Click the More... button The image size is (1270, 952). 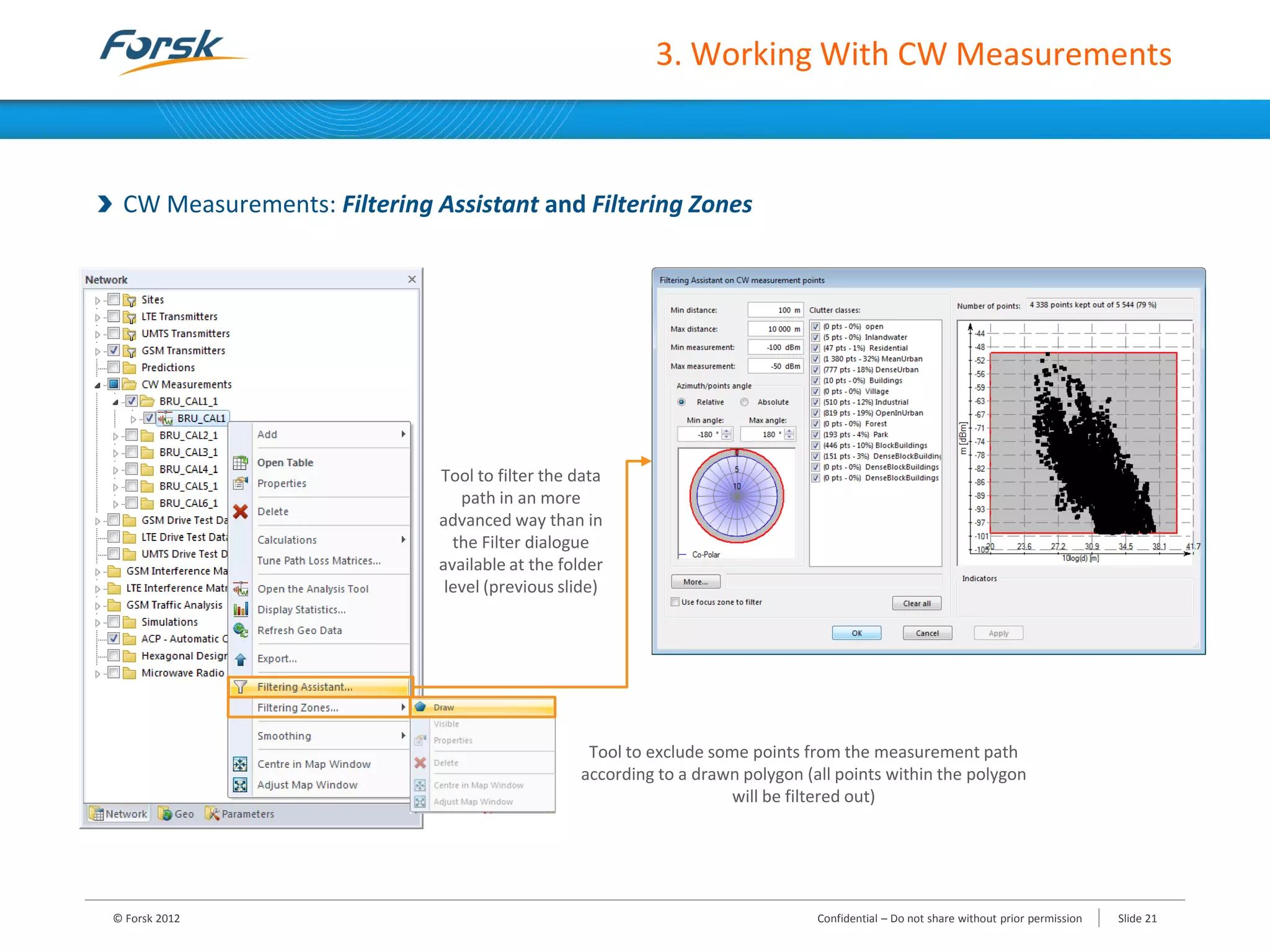[695, 582]
